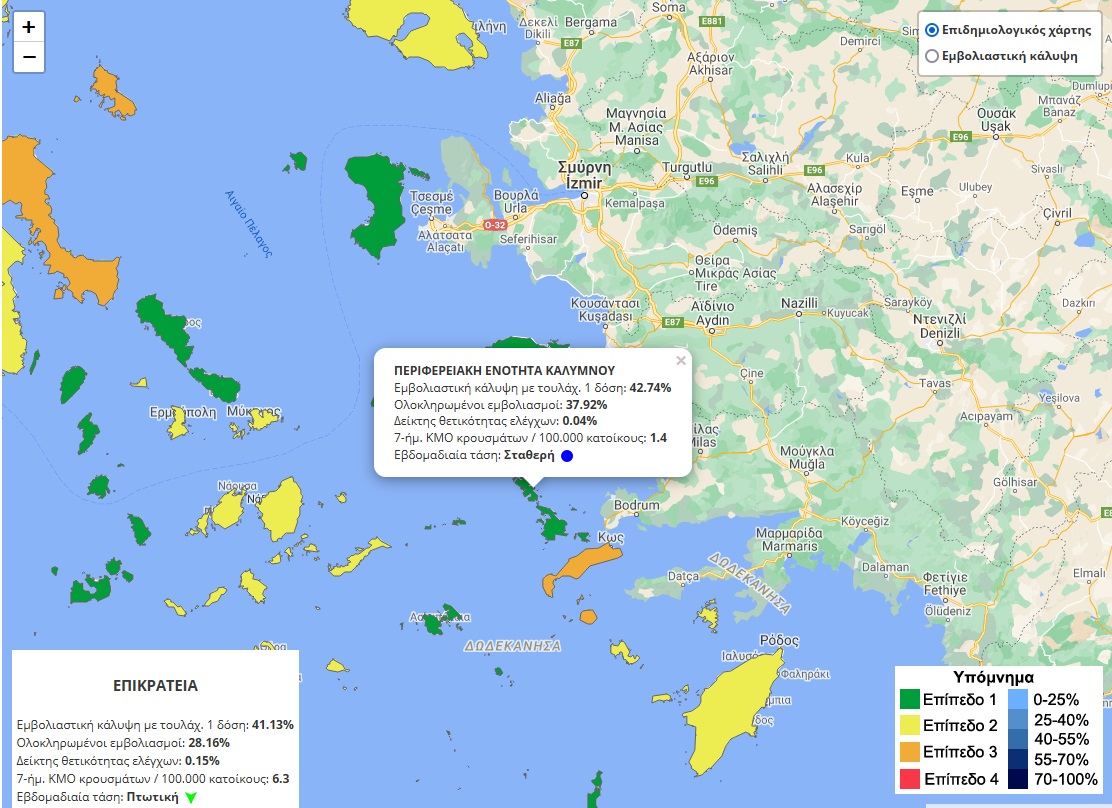Select the yellow Naxos island region
This screenshot has width=1112, height=808.
tap(282, 509)
